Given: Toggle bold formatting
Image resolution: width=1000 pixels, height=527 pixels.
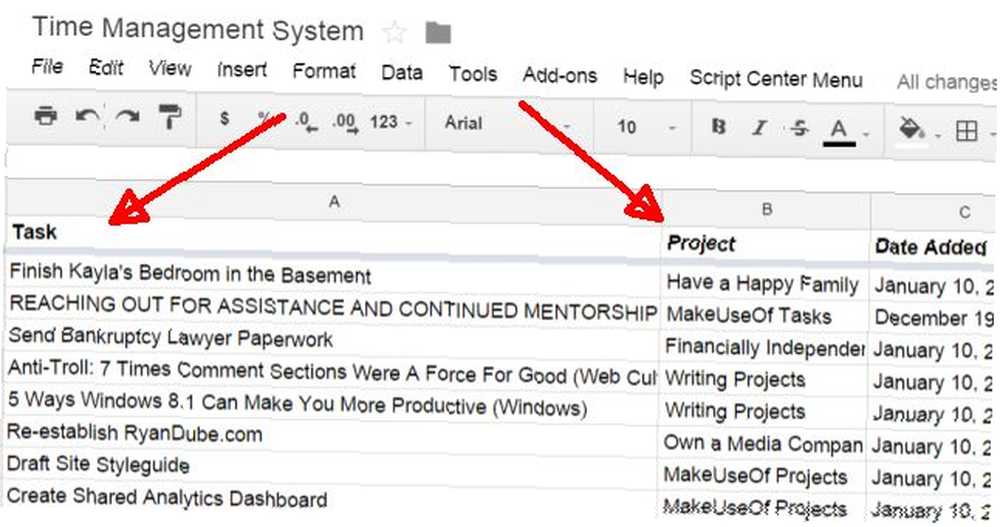Looking at the screenshot, I should click(x=719, y=127).
